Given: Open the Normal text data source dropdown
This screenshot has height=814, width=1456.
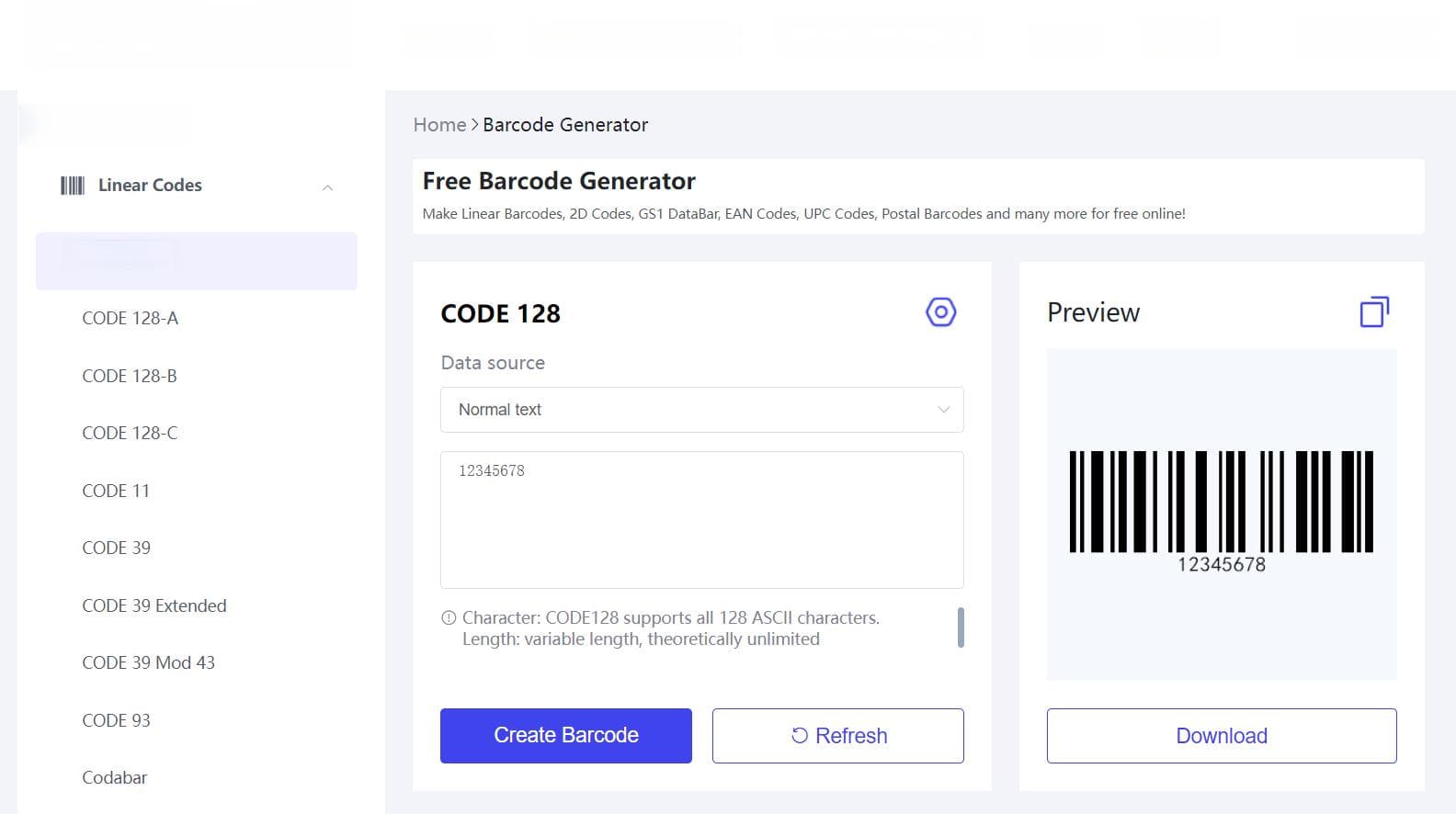Looking at the screenshot, I should (701, 410).
